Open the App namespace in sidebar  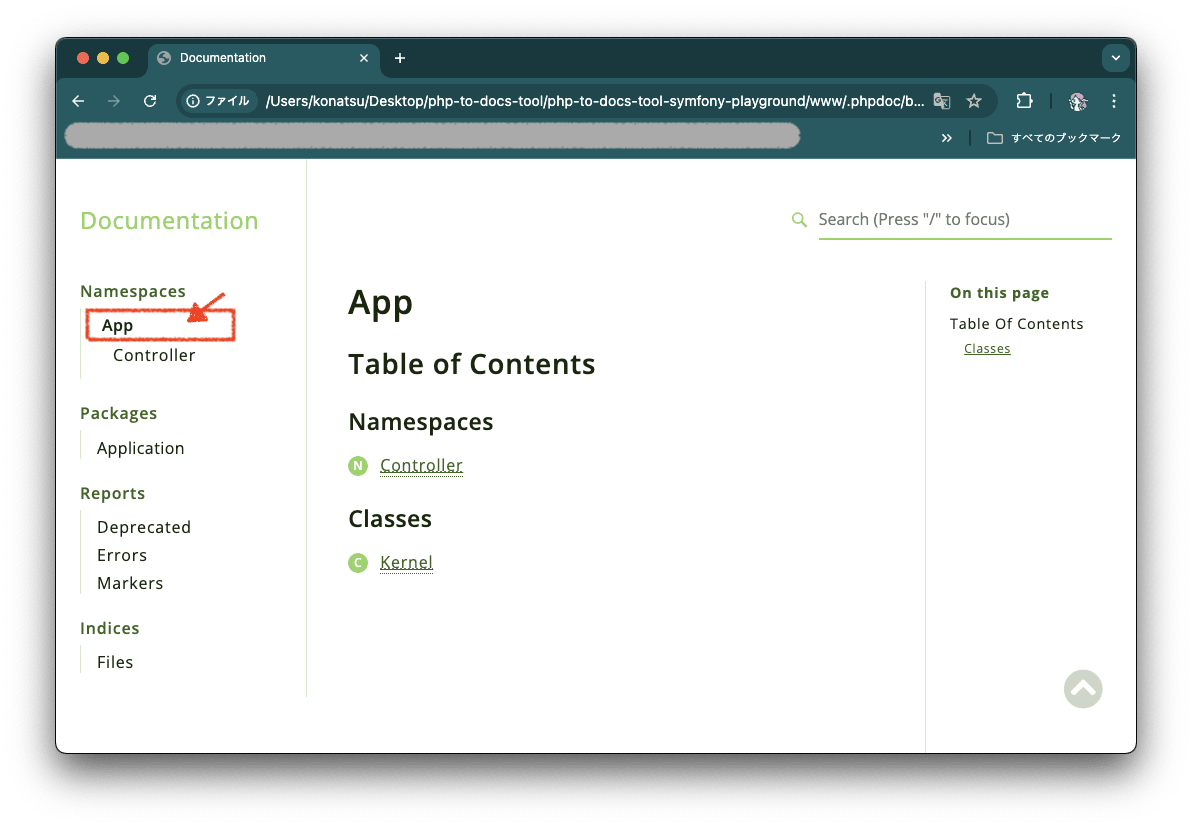point(117,325)
